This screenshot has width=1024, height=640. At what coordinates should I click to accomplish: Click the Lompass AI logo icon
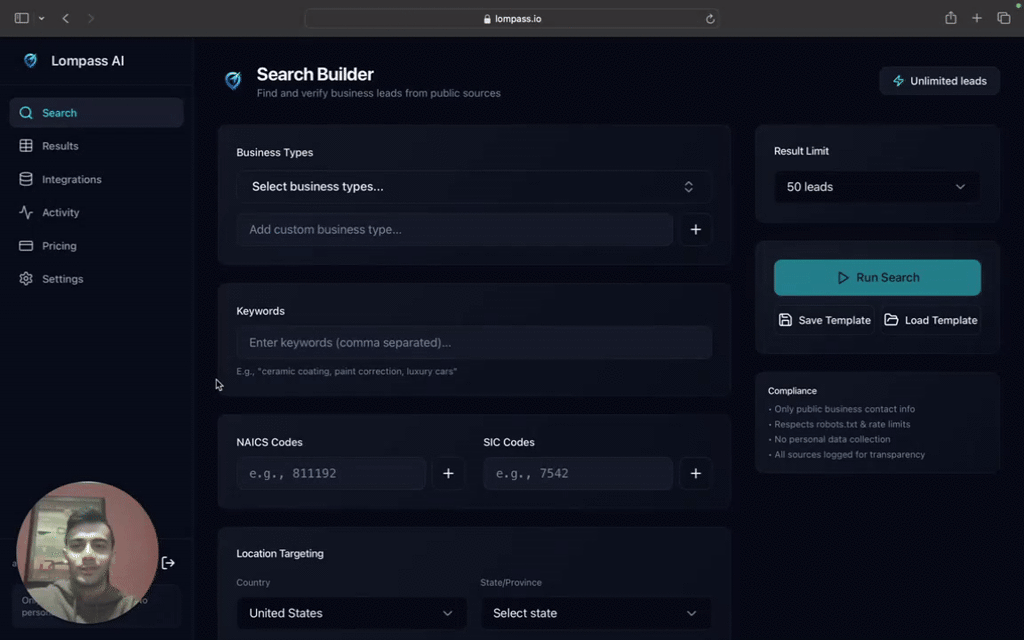coord(31,61)
